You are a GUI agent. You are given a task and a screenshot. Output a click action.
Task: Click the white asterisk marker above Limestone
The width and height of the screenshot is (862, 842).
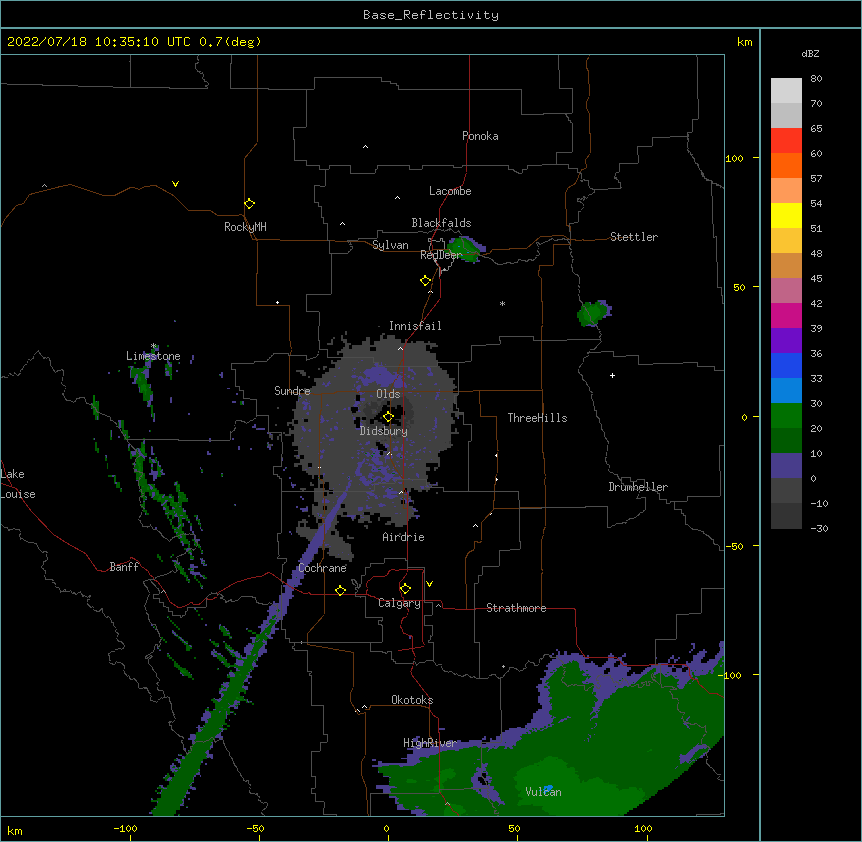click(x=154, y=346)
